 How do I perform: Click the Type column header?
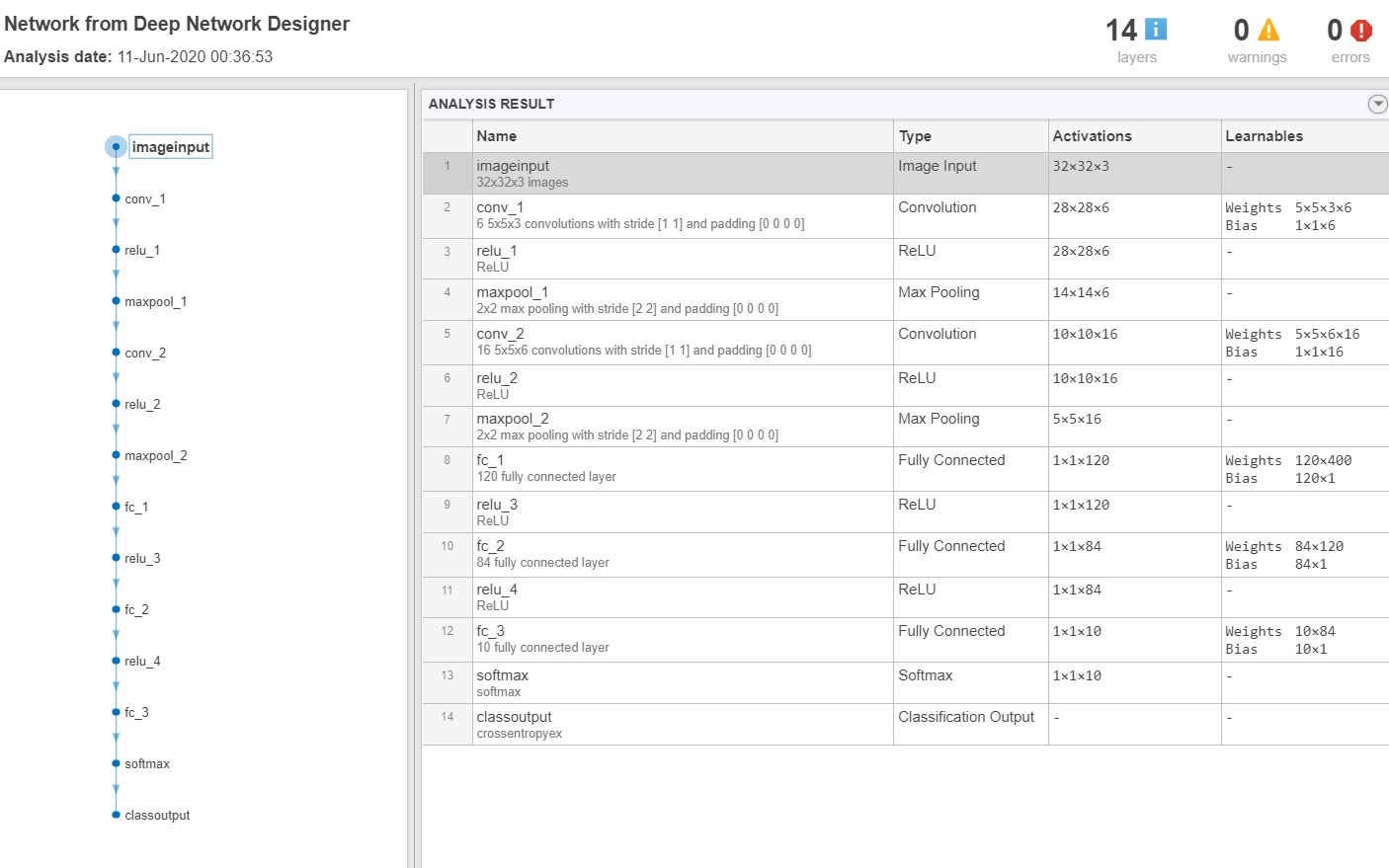click(x=971, y=136)
